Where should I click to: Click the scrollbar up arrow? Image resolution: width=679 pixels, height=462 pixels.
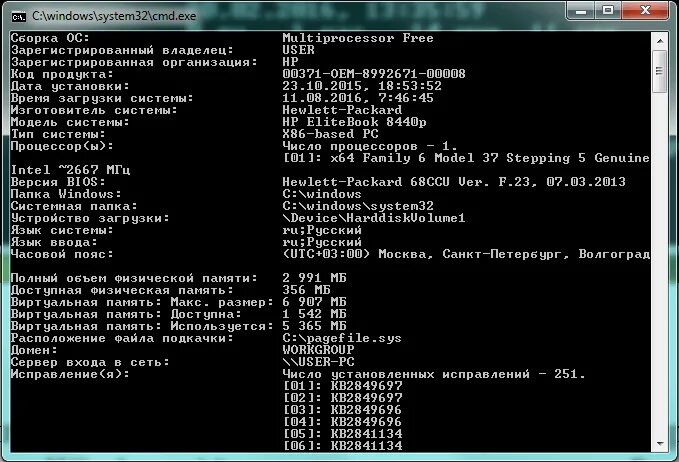coord(660,41)
